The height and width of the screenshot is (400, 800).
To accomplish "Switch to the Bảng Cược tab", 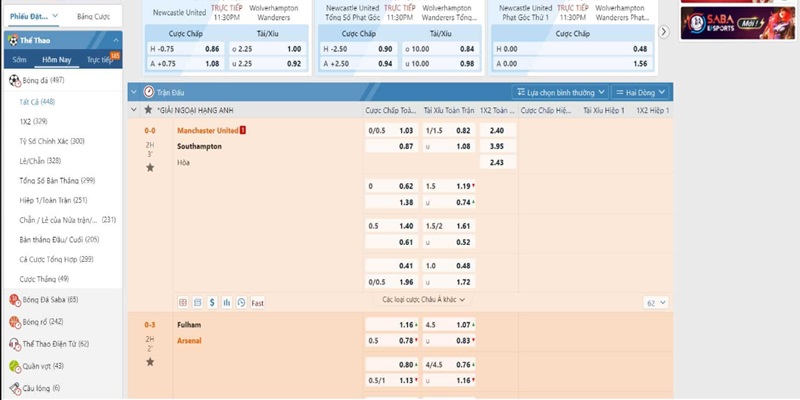I will tap(93, 16).
